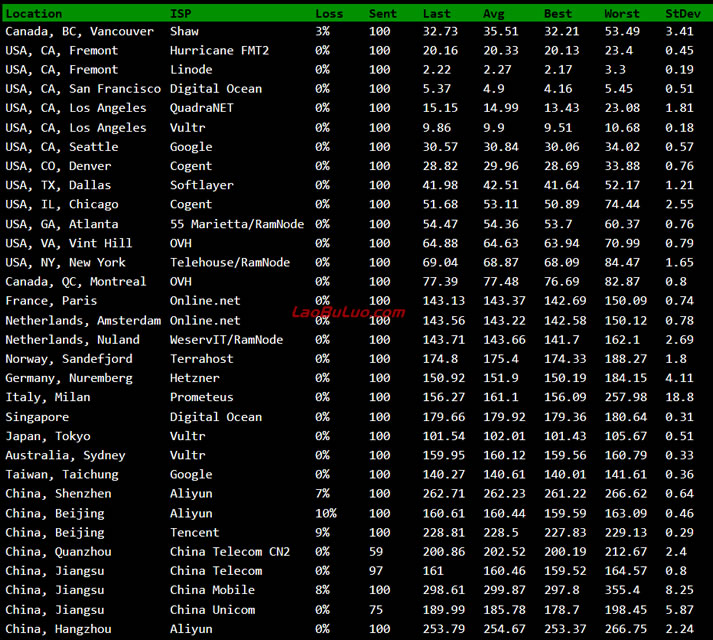The image size is (713, 640).
Task: Click the "ISP" column header
Action: point(181,14)
